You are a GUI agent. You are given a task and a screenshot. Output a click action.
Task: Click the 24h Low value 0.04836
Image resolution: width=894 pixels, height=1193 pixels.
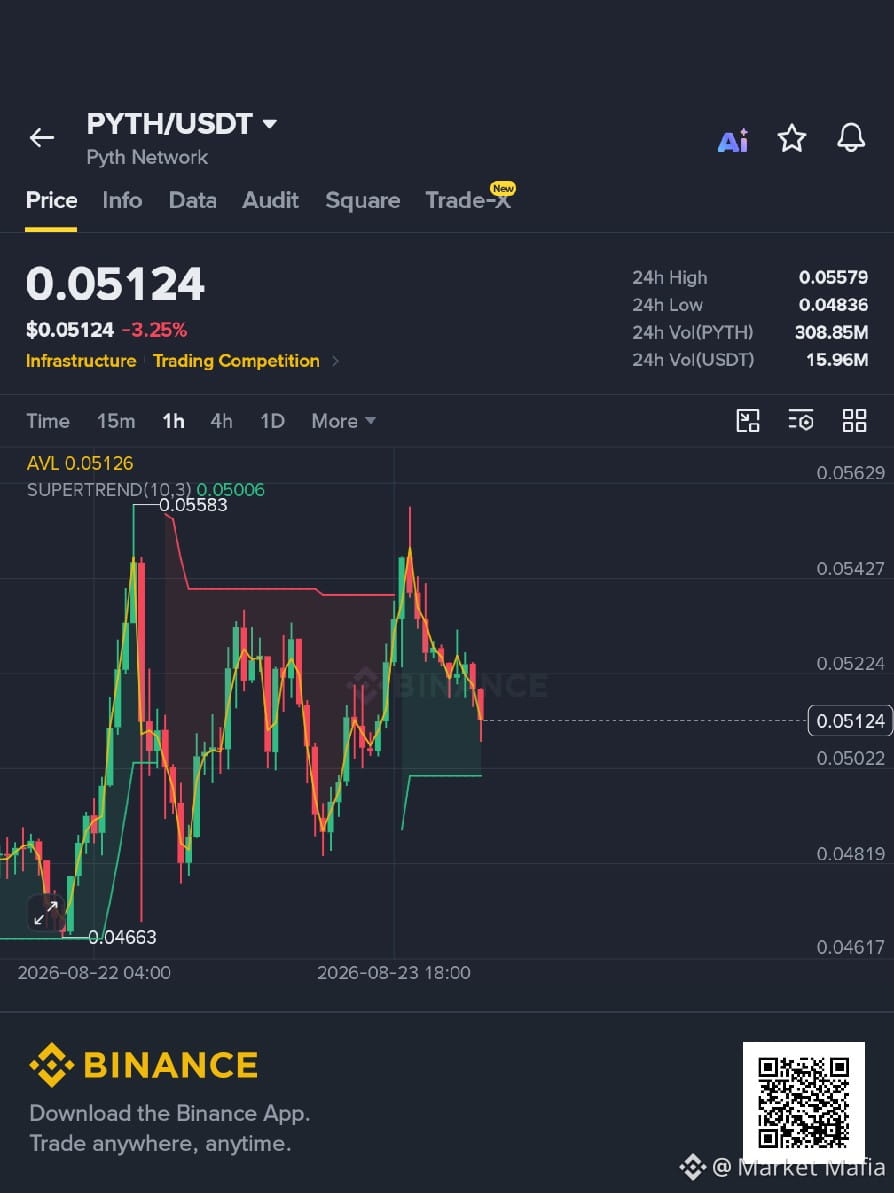coord(833,305)
